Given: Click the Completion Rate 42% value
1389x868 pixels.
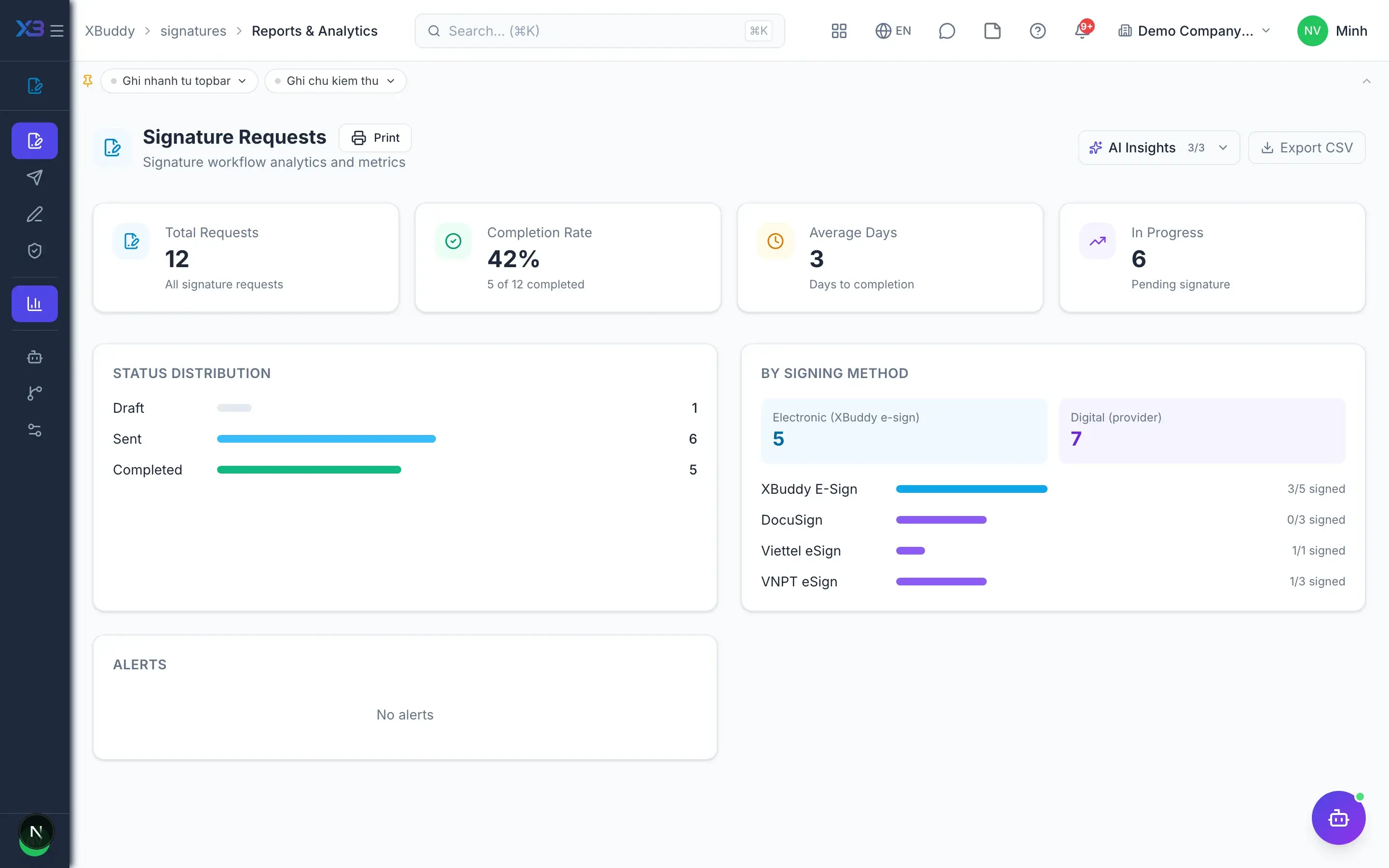Looking at the screenshot, I should coord(513,259).
